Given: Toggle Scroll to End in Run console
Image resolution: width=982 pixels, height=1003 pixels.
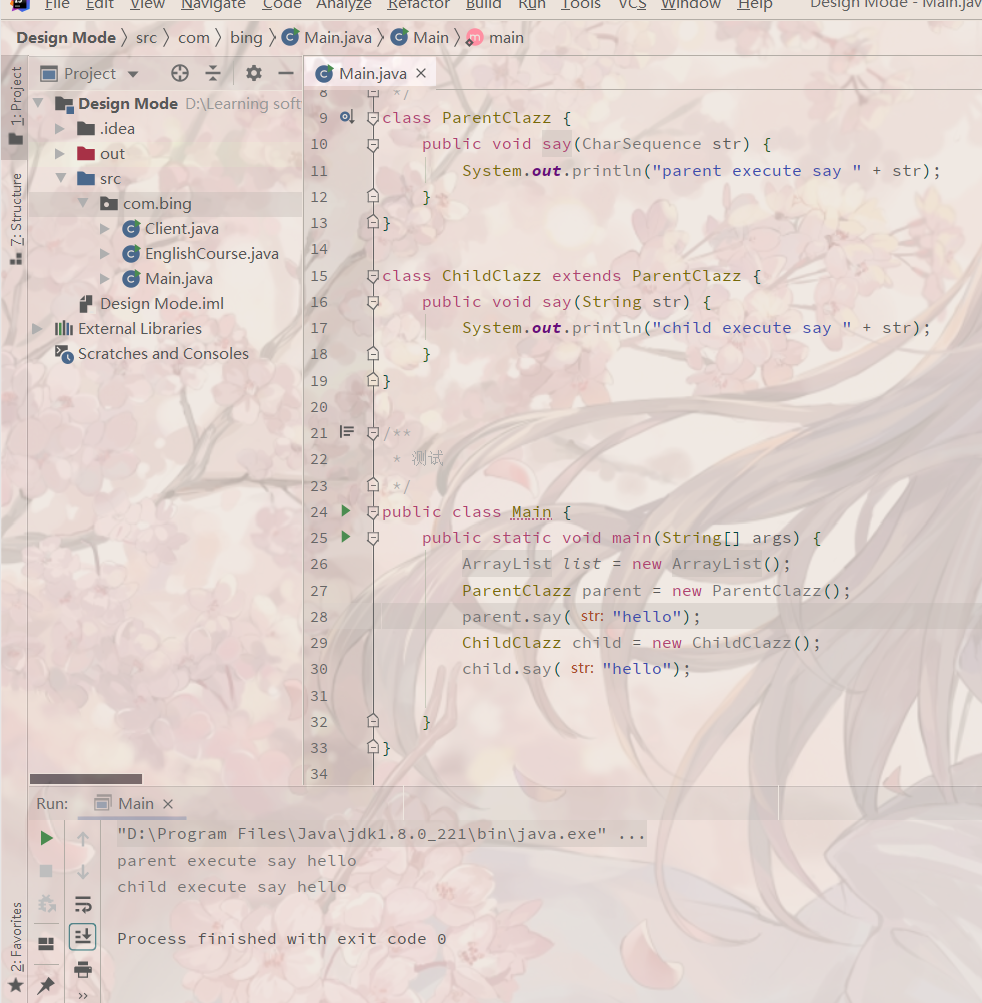Looking at the screenshot, I should pyautogui.click(x=83, y=937).
